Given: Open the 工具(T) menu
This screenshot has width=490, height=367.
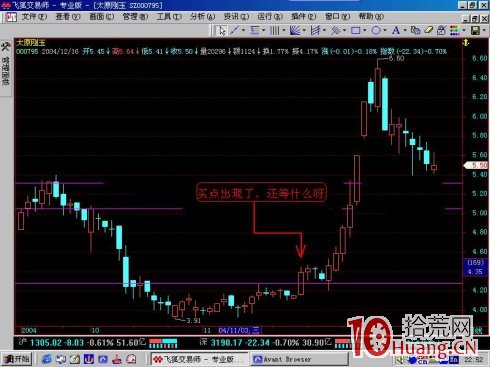Looking at the screenshot, I should 169,16.
